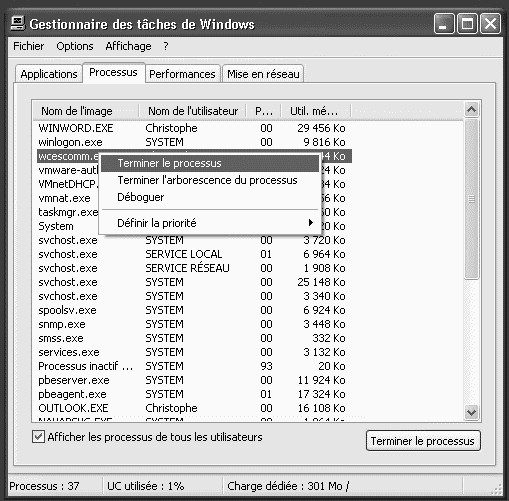Click the vertical scrollbar thumb
Screen dimensions: 509x501
[x=471, y=199]
